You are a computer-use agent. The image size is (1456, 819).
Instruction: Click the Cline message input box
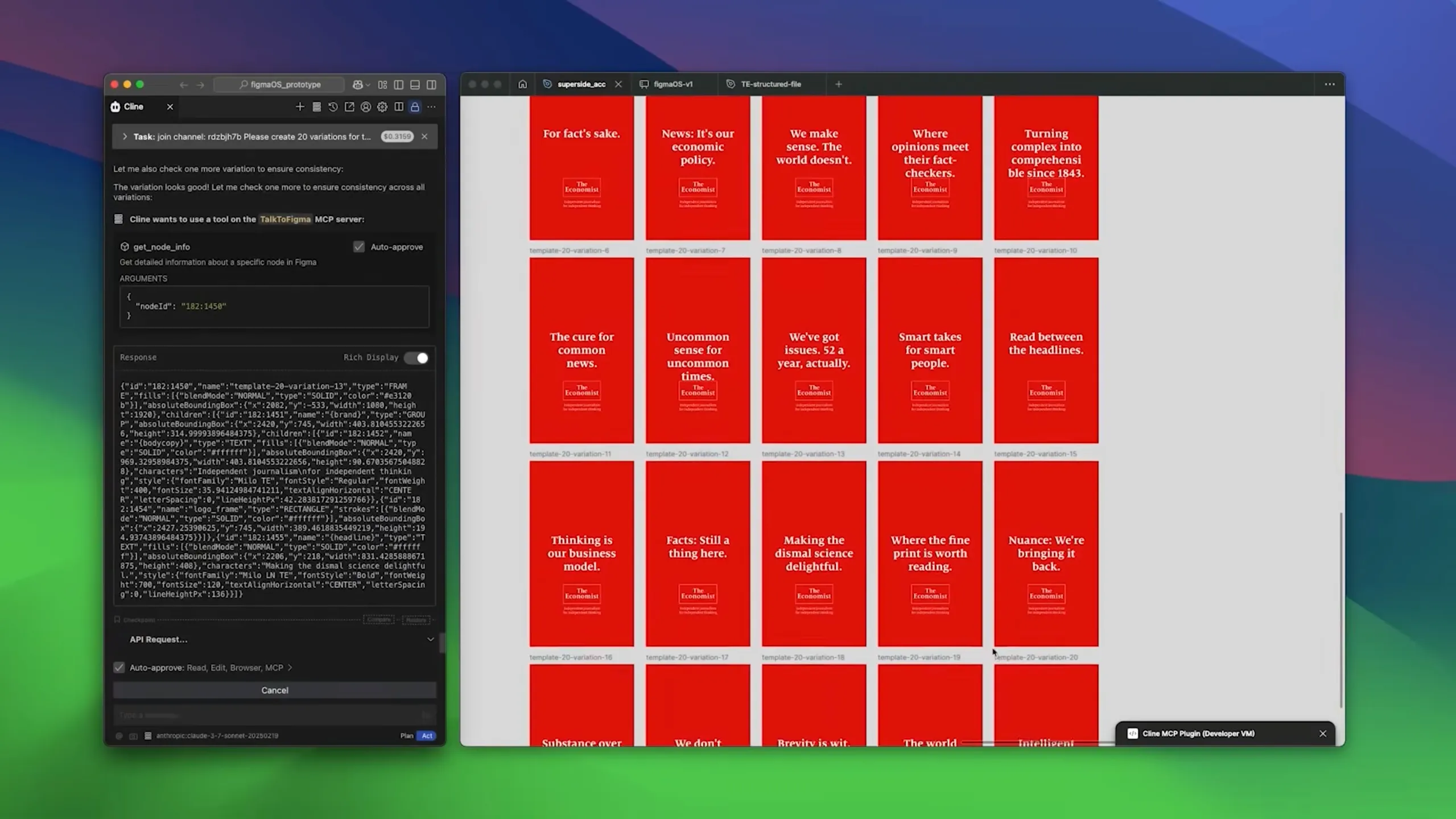click(x=275, y=715)
